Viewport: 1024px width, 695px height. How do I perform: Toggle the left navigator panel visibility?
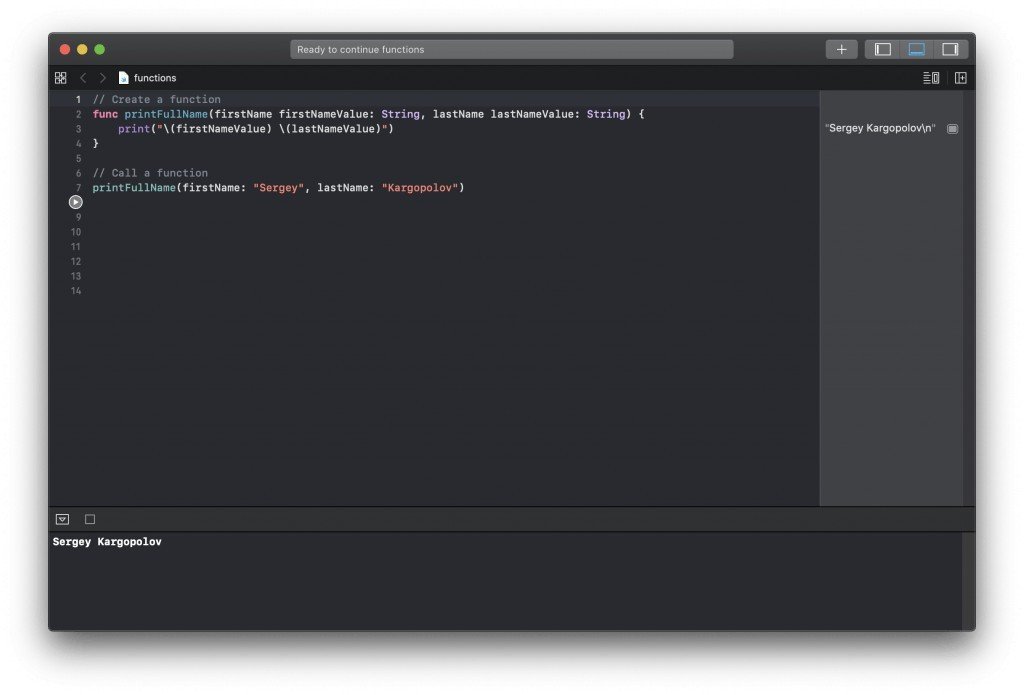click(881, 48)
